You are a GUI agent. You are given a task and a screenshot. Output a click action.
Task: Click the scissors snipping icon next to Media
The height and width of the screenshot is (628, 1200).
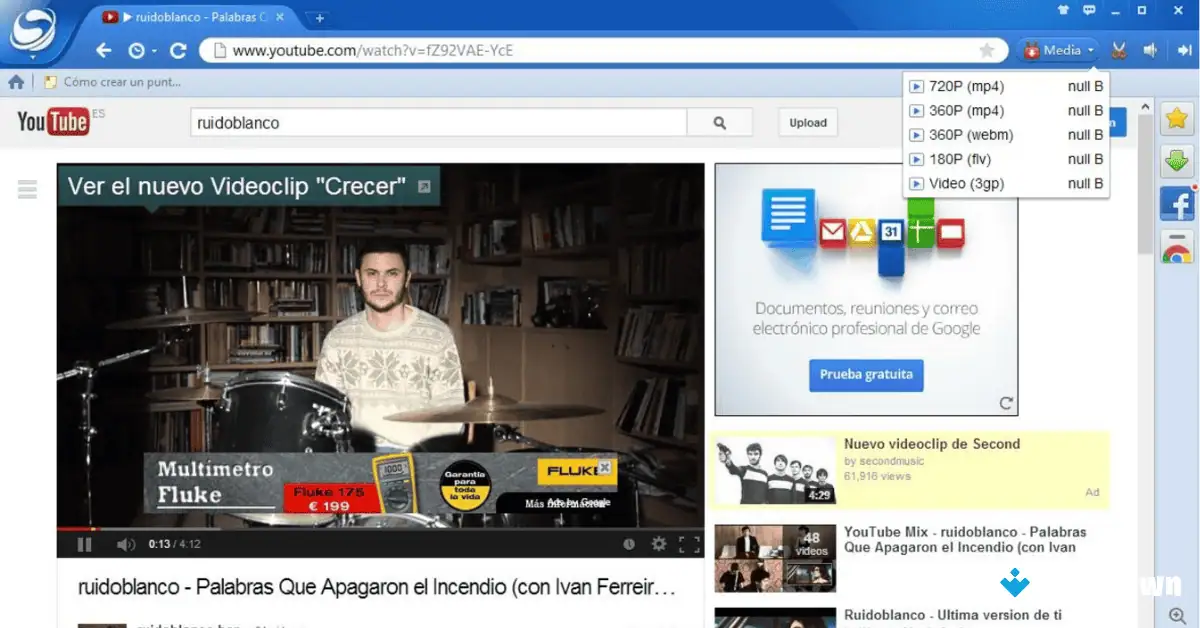[1120, 48]
